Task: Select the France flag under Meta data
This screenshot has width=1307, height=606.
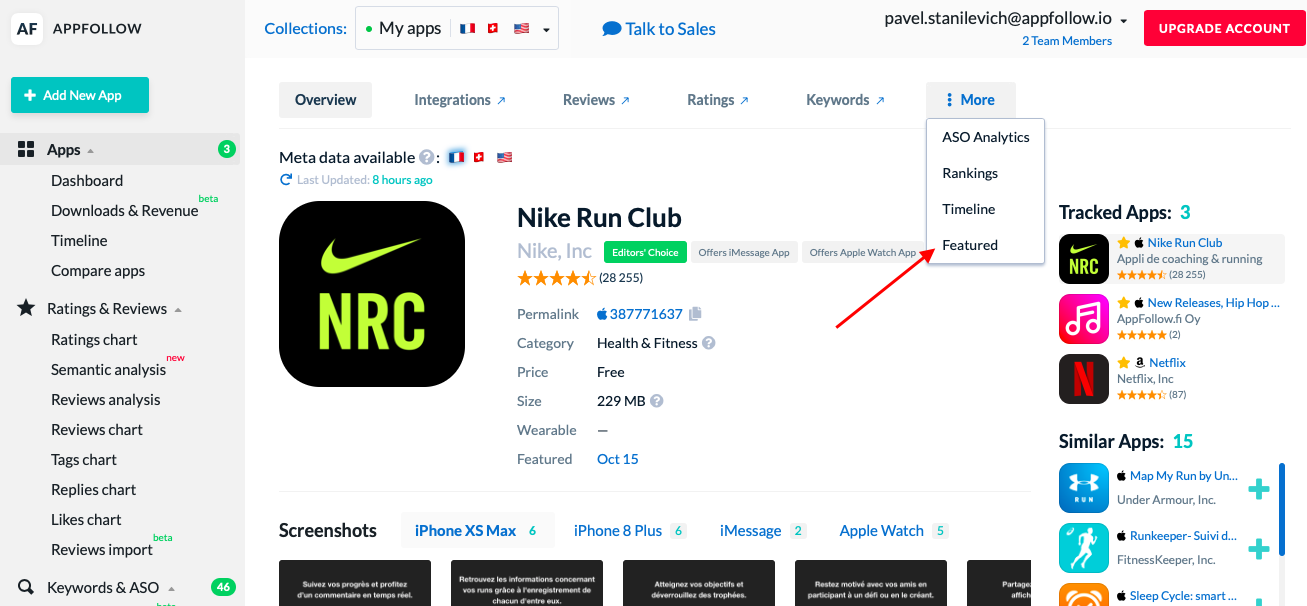Action: [457, 157]
